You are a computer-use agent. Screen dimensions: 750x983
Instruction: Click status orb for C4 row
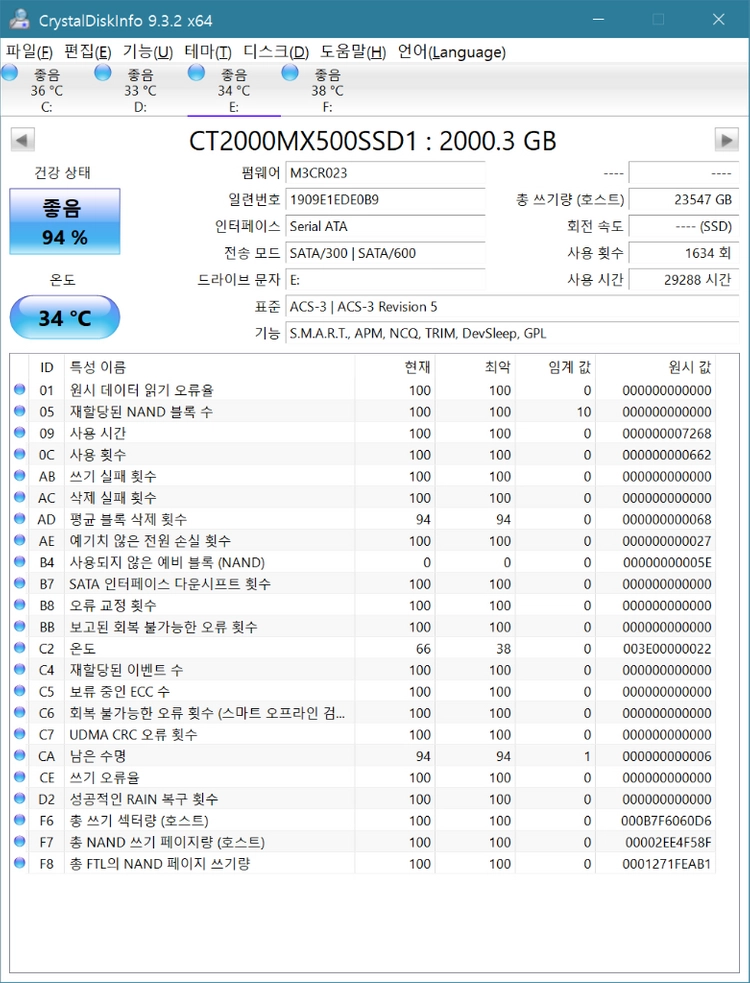point(19,670)
